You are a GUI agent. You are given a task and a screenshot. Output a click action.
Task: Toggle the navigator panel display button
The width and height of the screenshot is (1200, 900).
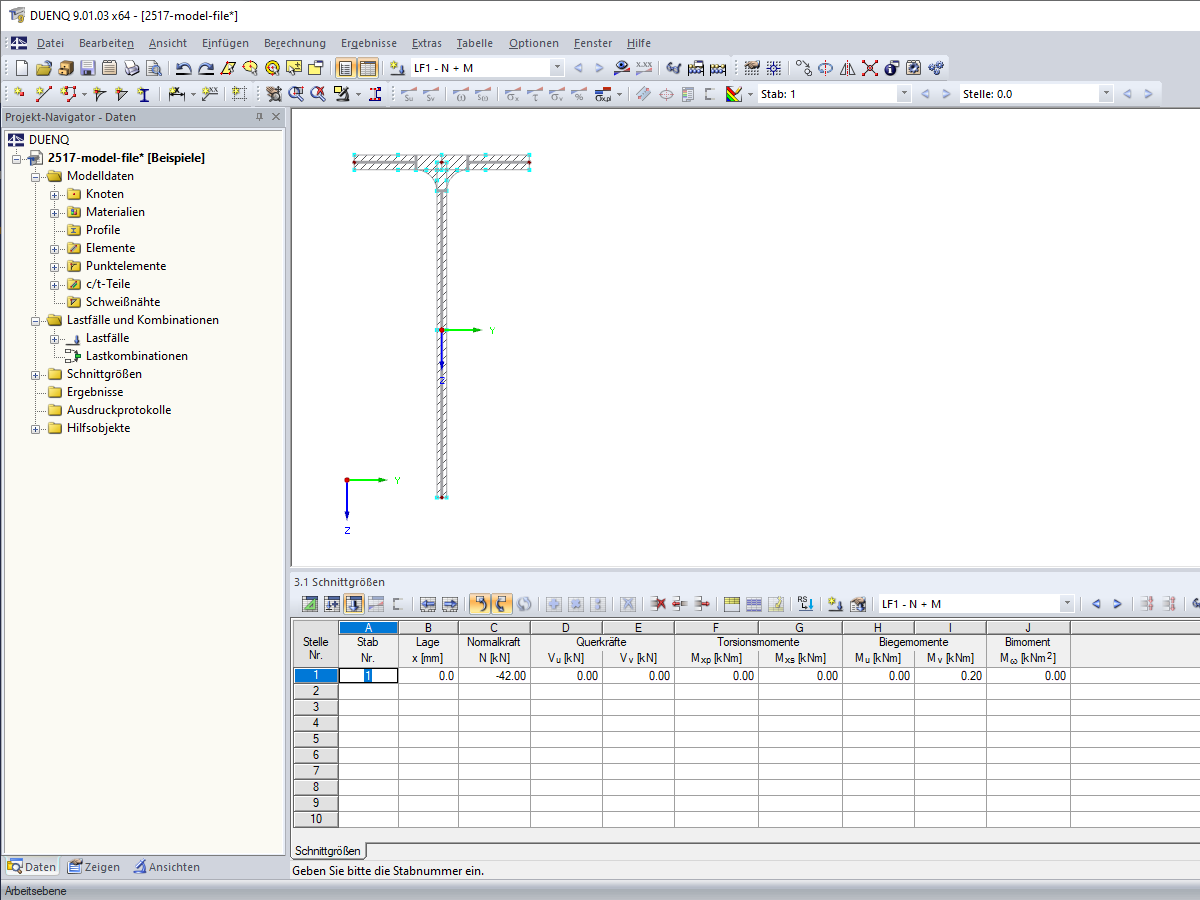coord(345,68)
